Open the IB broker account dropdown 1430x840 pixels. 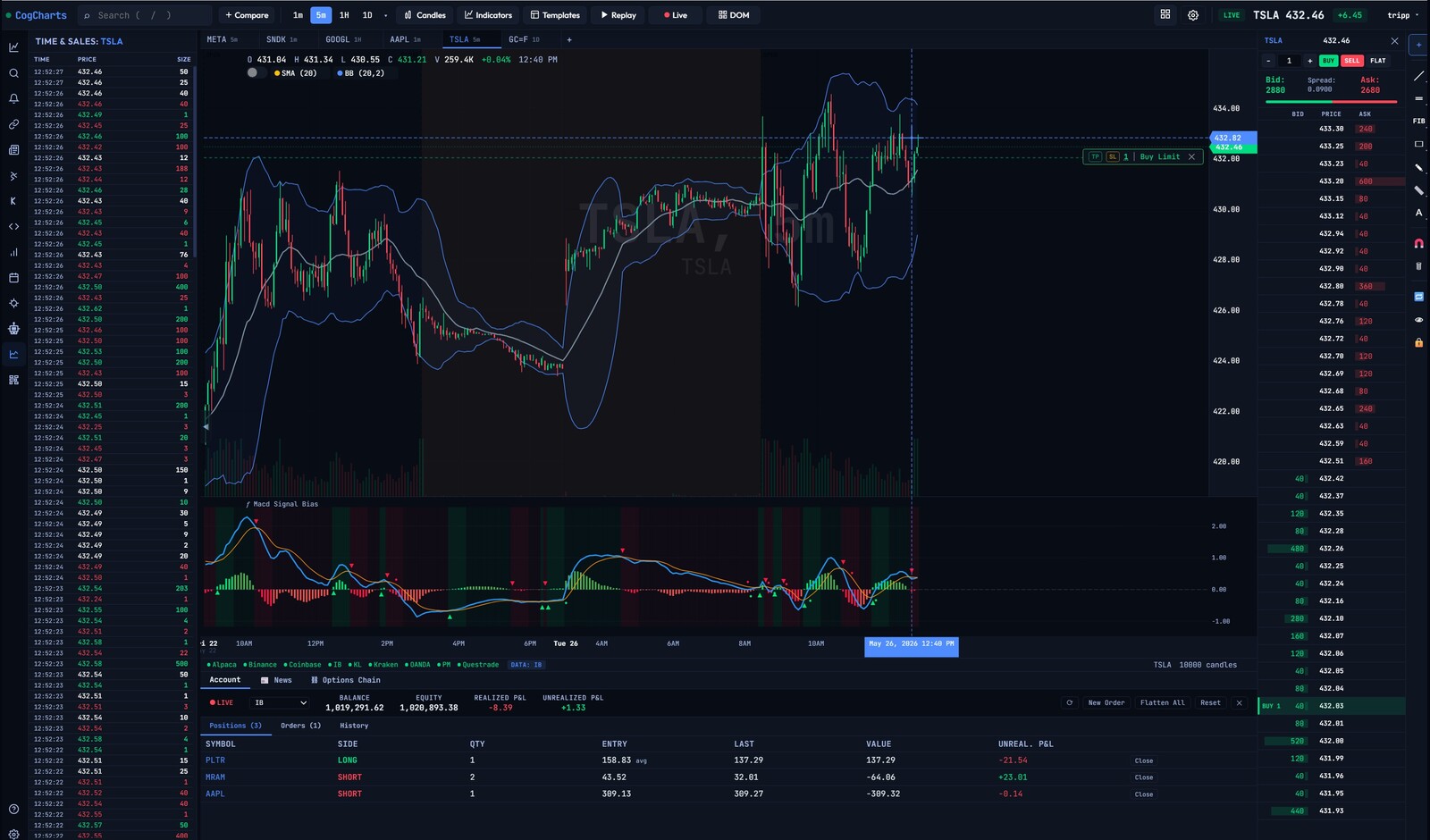click(281, 703)
